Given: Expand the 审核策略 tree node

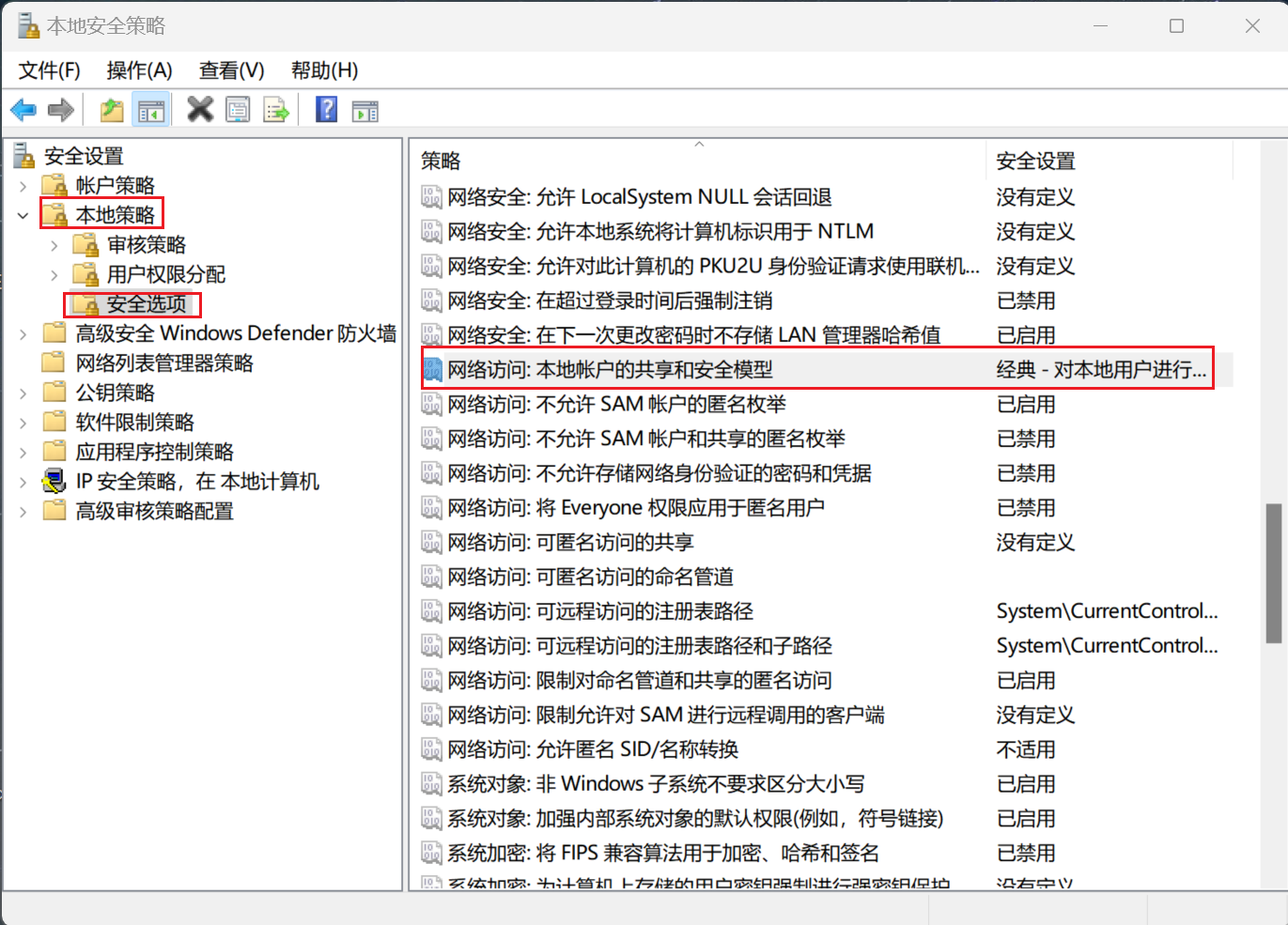Looking at the screenshot, I should (x=54, y=246).
